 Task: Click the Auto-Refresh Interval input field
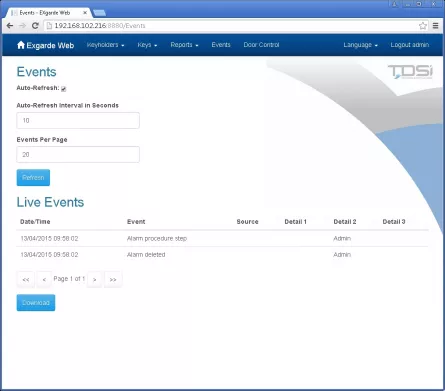tap(78, 120)
